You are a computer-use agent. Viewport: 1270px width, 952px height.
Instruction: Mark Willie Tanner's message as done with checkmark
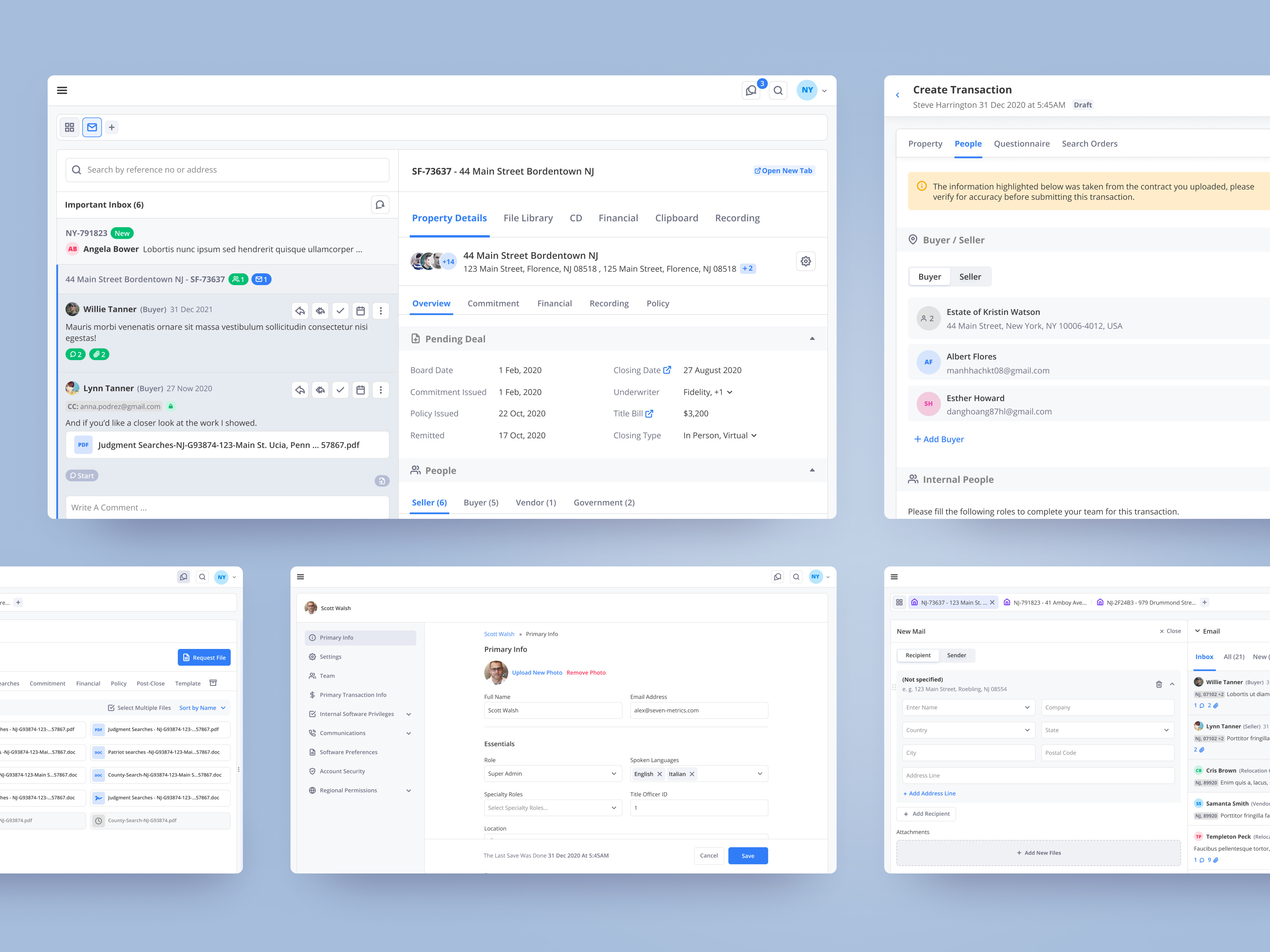pyautogui.click(x=341, y=311)
